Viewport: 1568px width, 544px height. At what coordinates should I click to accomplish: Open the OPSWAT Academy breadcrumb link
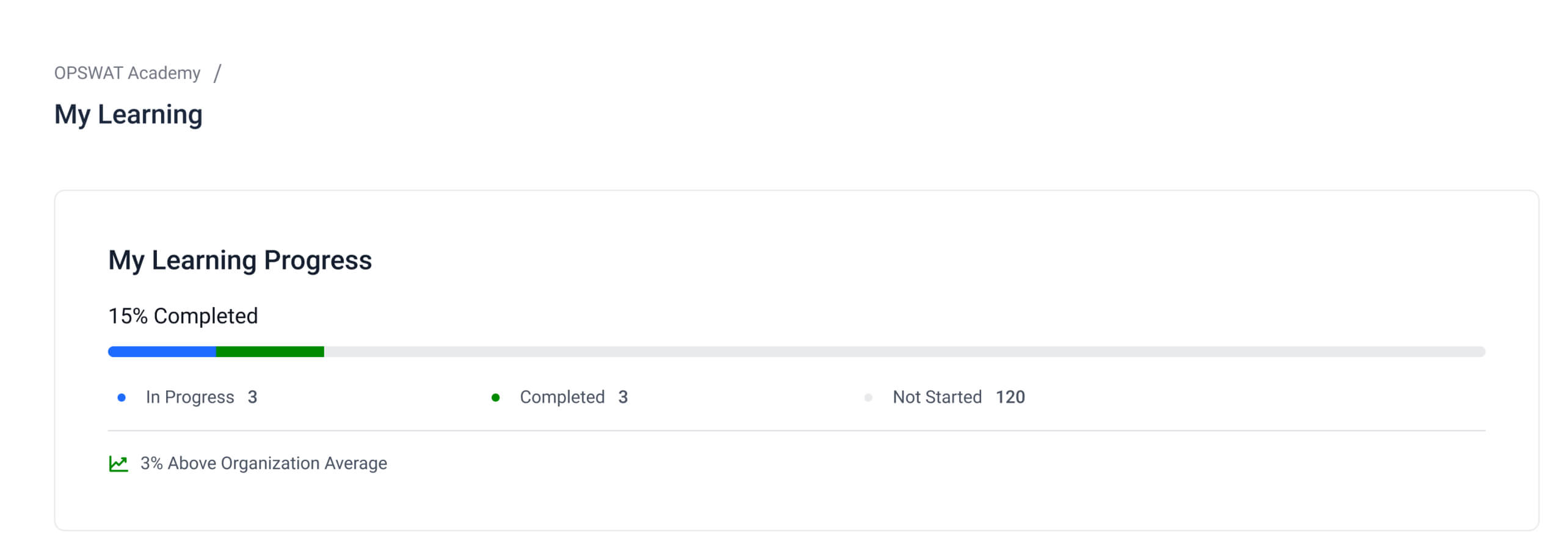127,73
